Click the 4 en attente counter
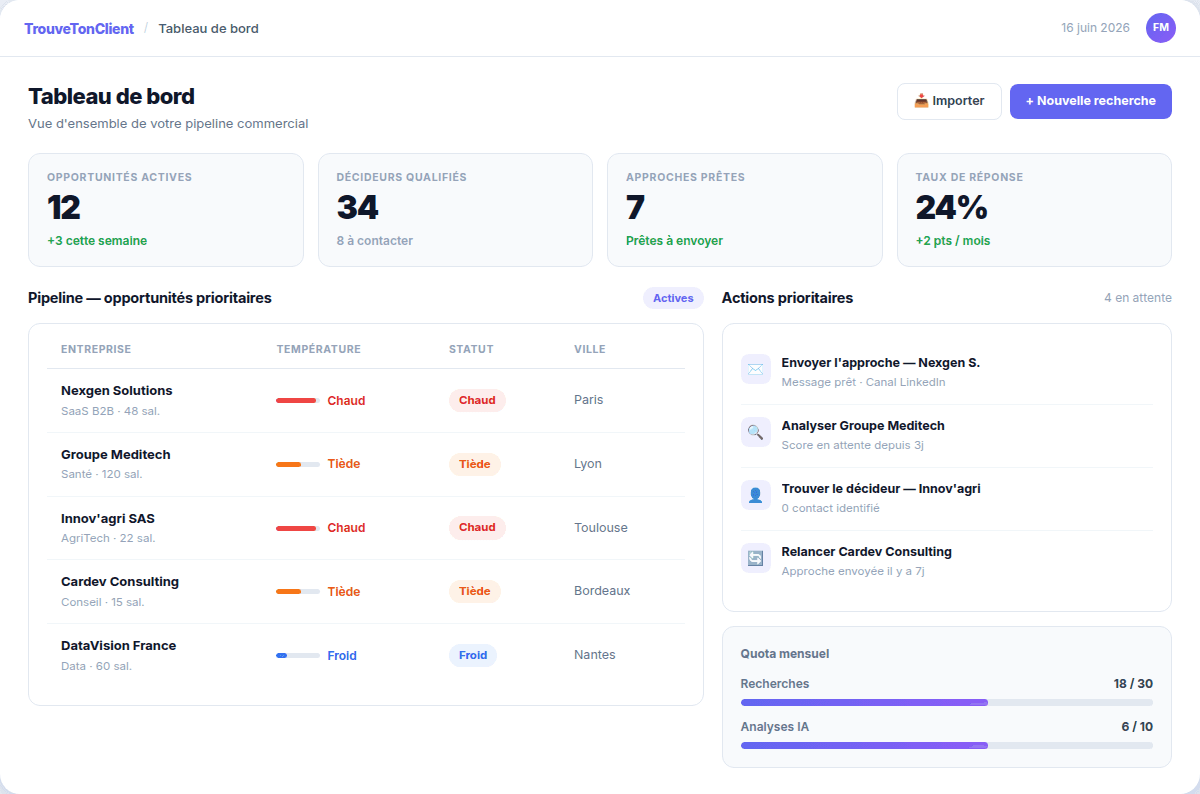The width and height of the screenshot is (1200, 794). pos(1138,298)
